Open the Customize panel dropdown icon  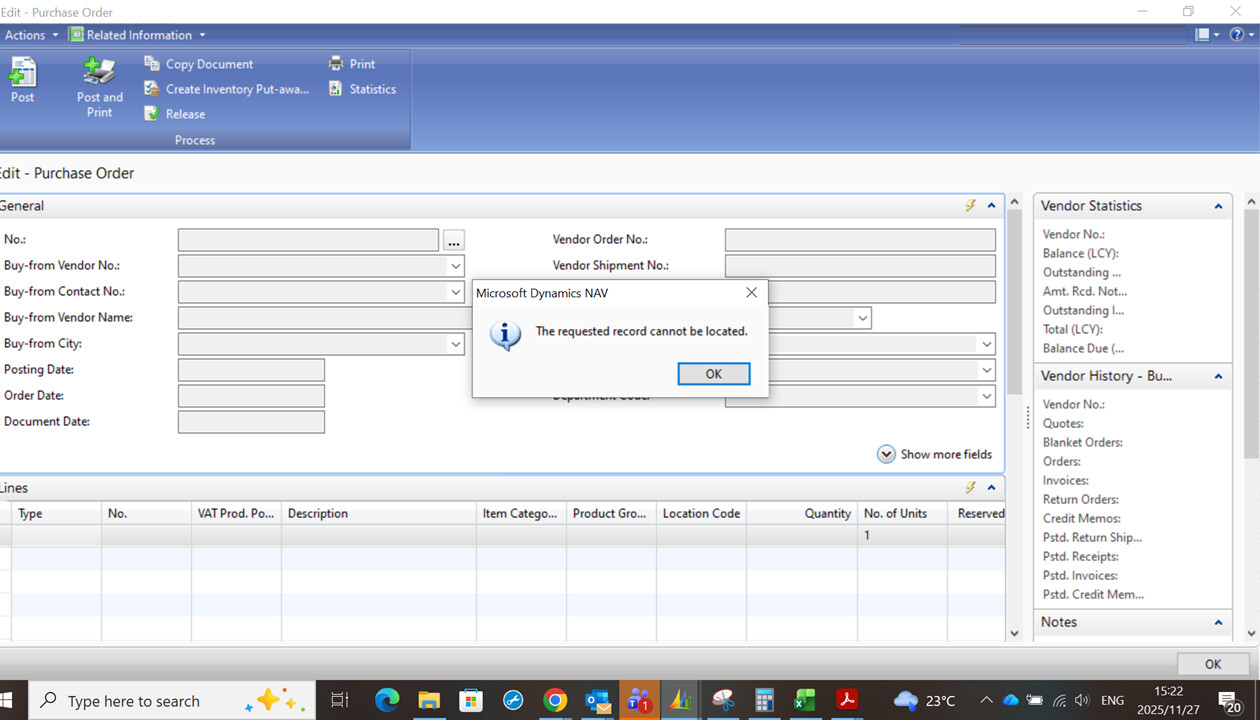click(1207, 35)
